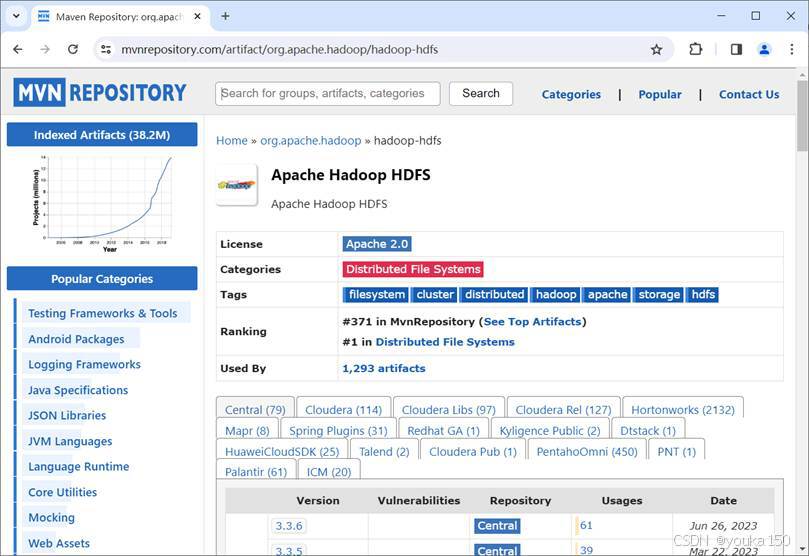Switch to ICM (20) tab

click(x=329, y=471)
